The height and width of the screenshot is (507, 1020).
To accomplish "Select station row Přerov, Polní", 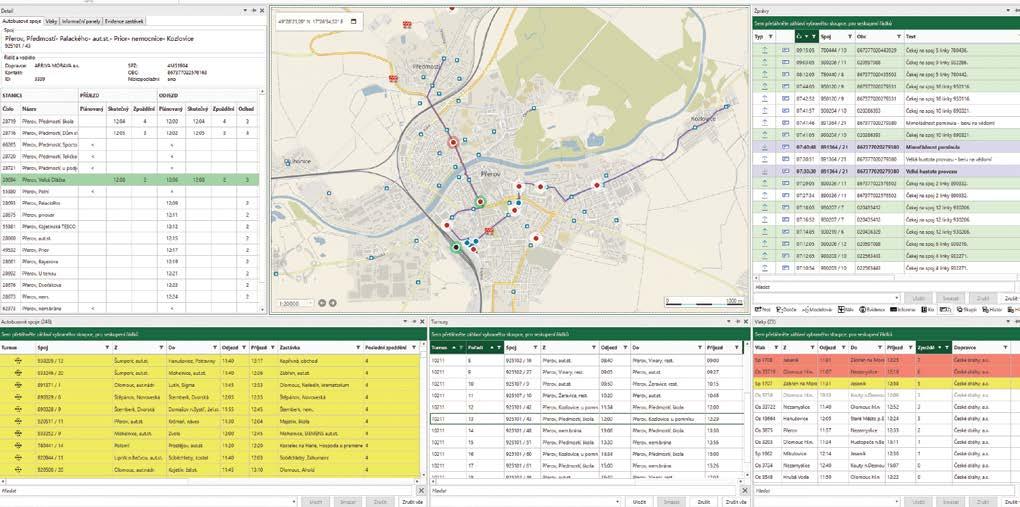I will [129, 191].
